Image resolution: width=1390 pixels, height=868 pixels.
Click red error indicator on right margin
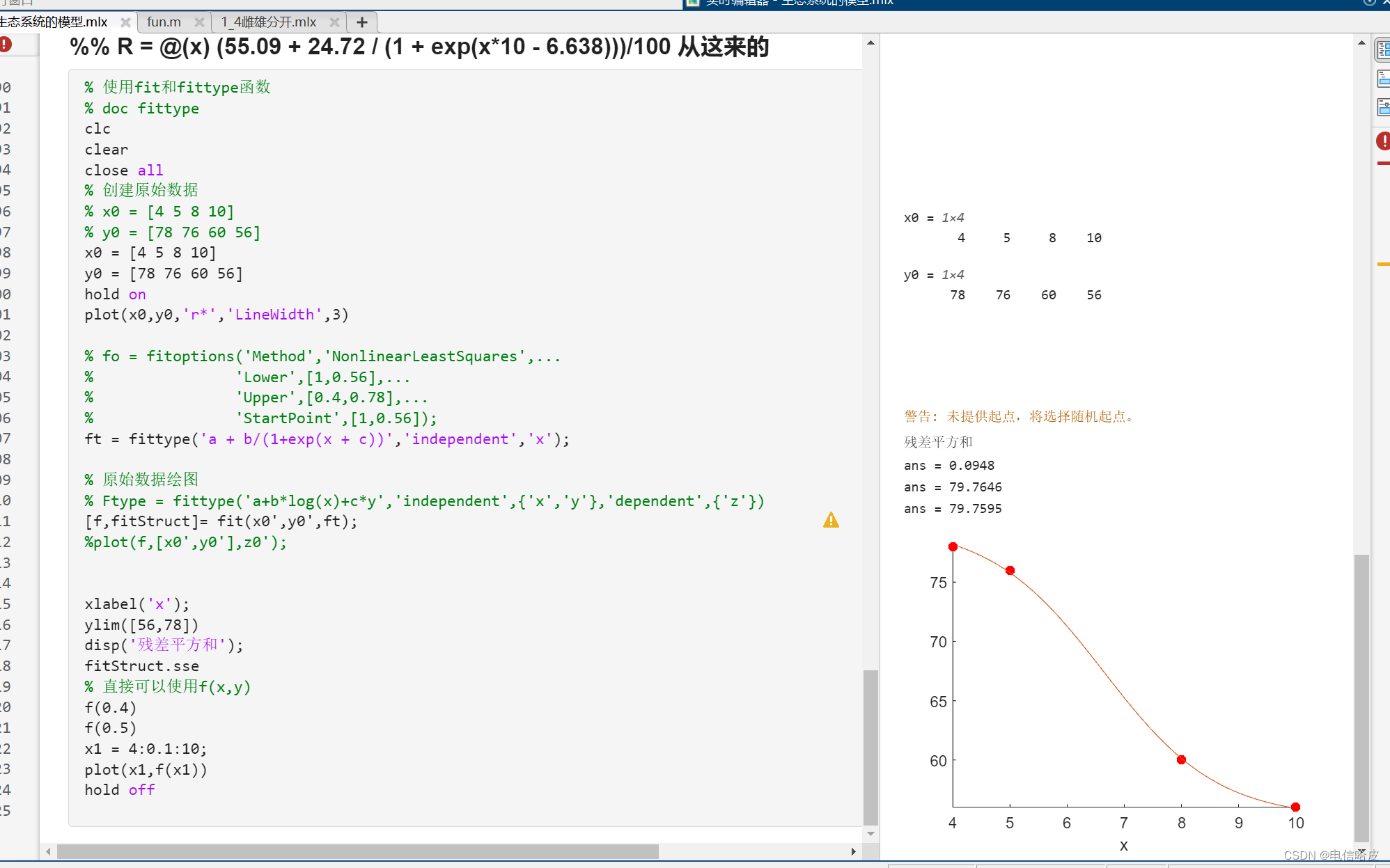pyautogui.click(x=1383, y=141)
